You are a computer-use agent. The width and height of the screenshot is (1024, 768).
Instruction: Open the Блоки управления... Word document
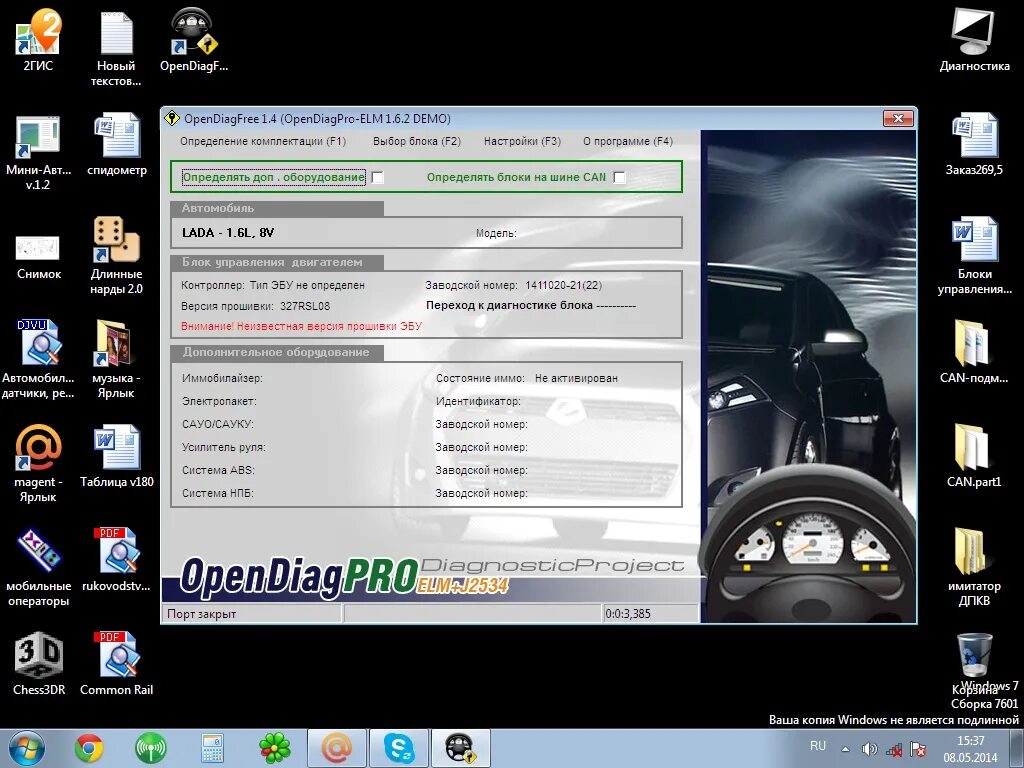(974, 255)
